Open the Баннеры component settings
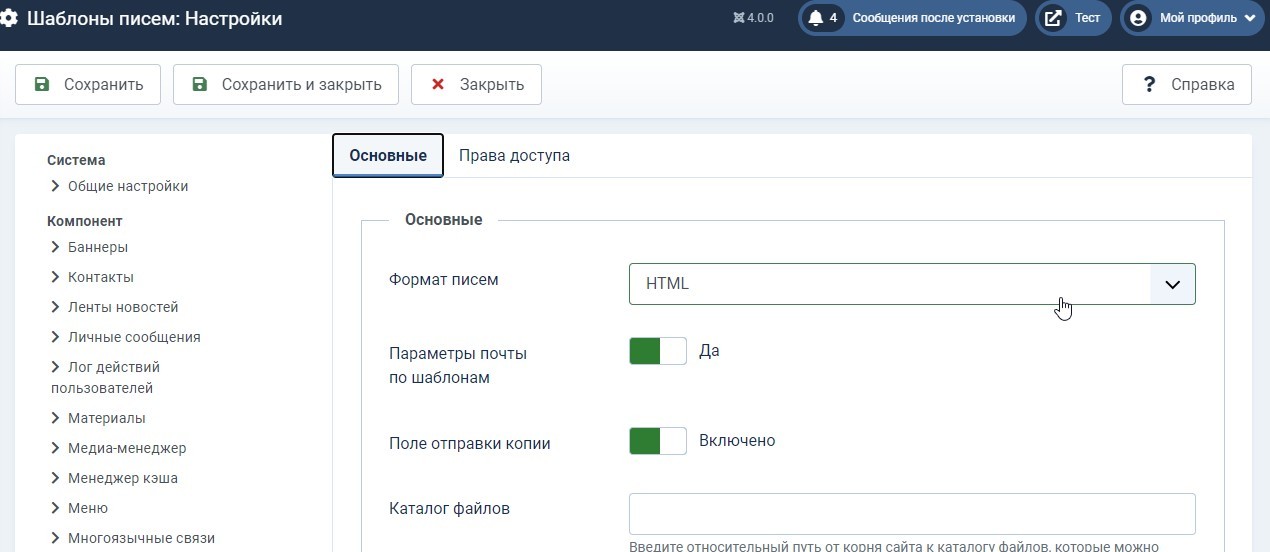Screen dimensions: 1270x552 (98, 247)
